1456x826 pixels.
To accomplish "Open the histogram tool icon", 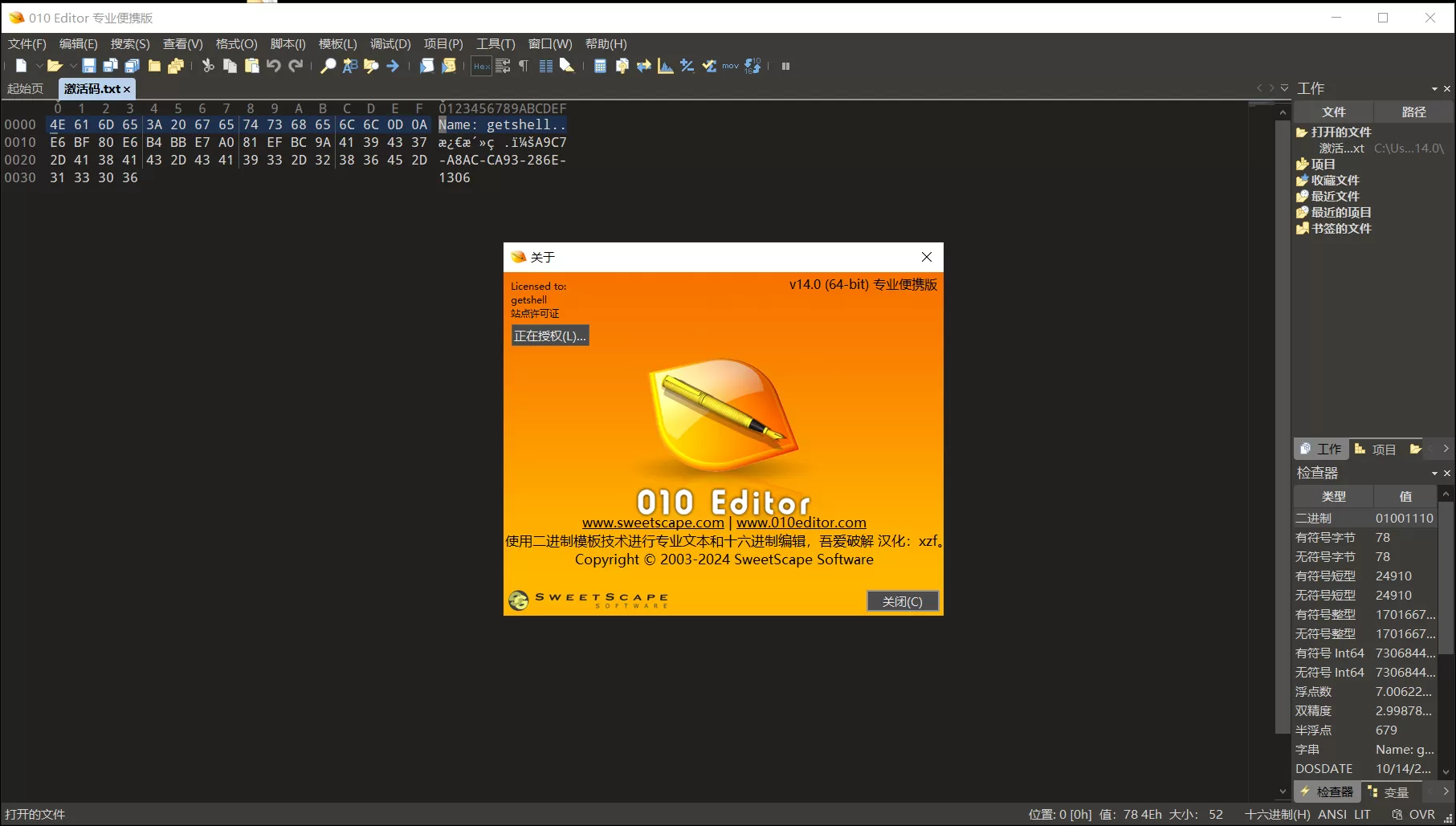I will click(x=665, y=66).
